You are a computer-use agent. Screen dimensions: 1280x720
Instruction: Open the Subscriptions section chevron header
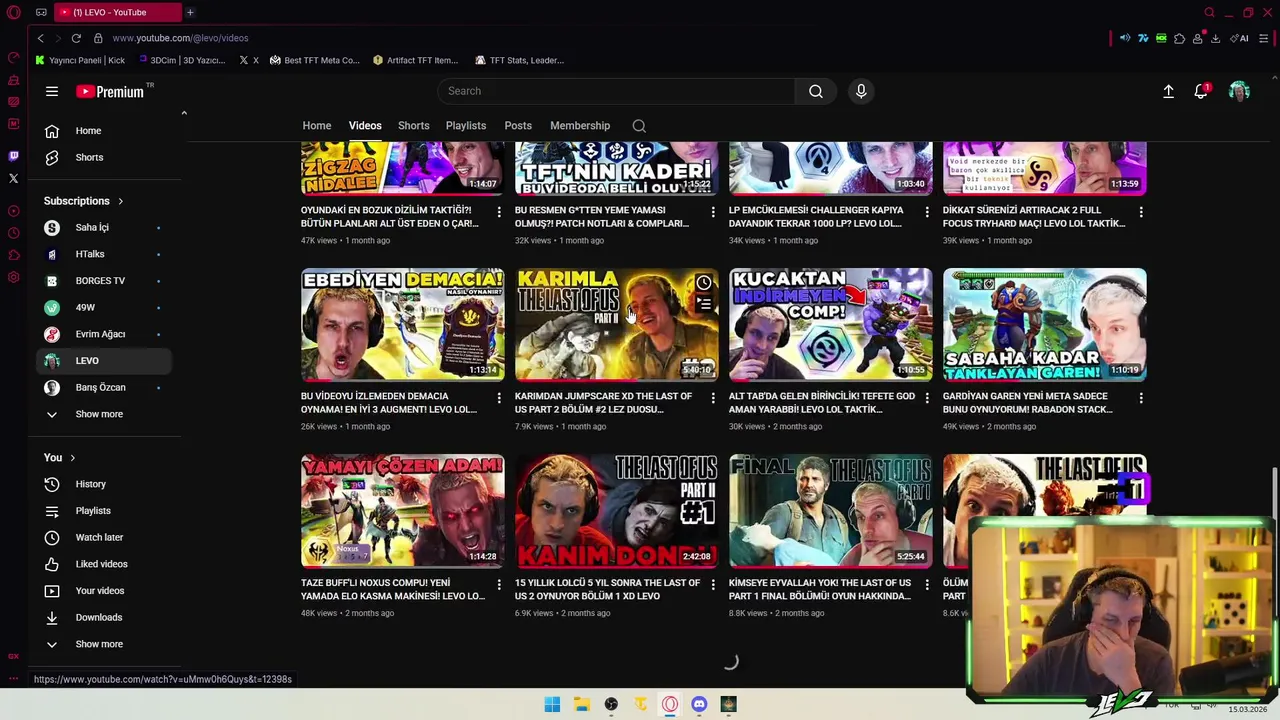coord(84,201)
